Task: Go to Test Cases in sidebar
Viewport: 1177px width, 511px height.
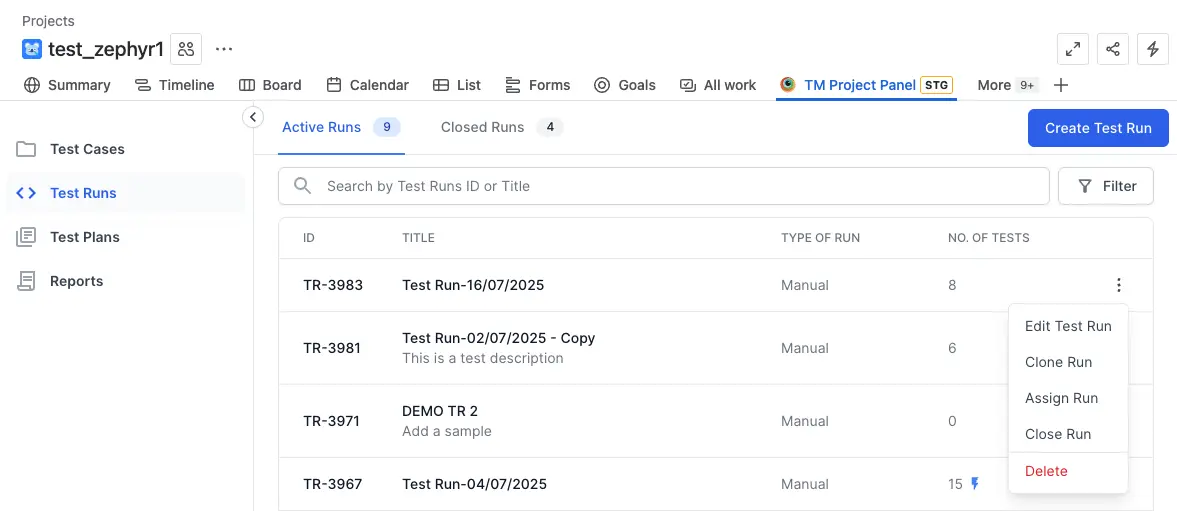Action: 87,149
